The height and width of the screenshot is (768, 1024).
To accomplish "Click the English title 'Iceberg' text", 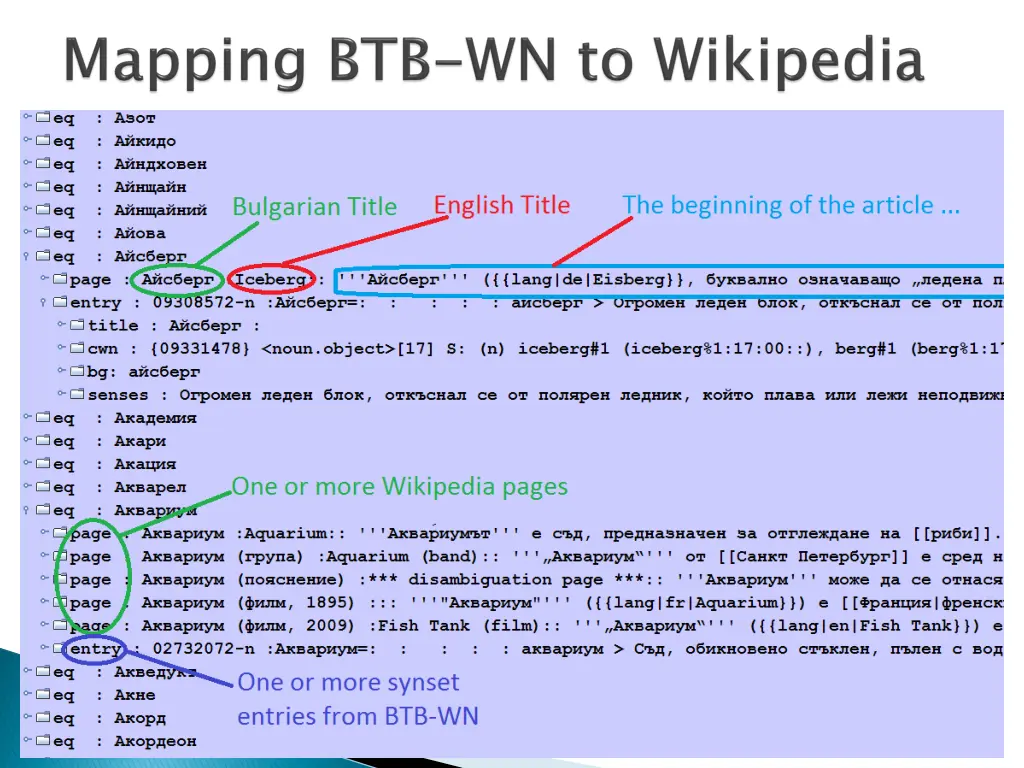I will (x=270, y=280).
